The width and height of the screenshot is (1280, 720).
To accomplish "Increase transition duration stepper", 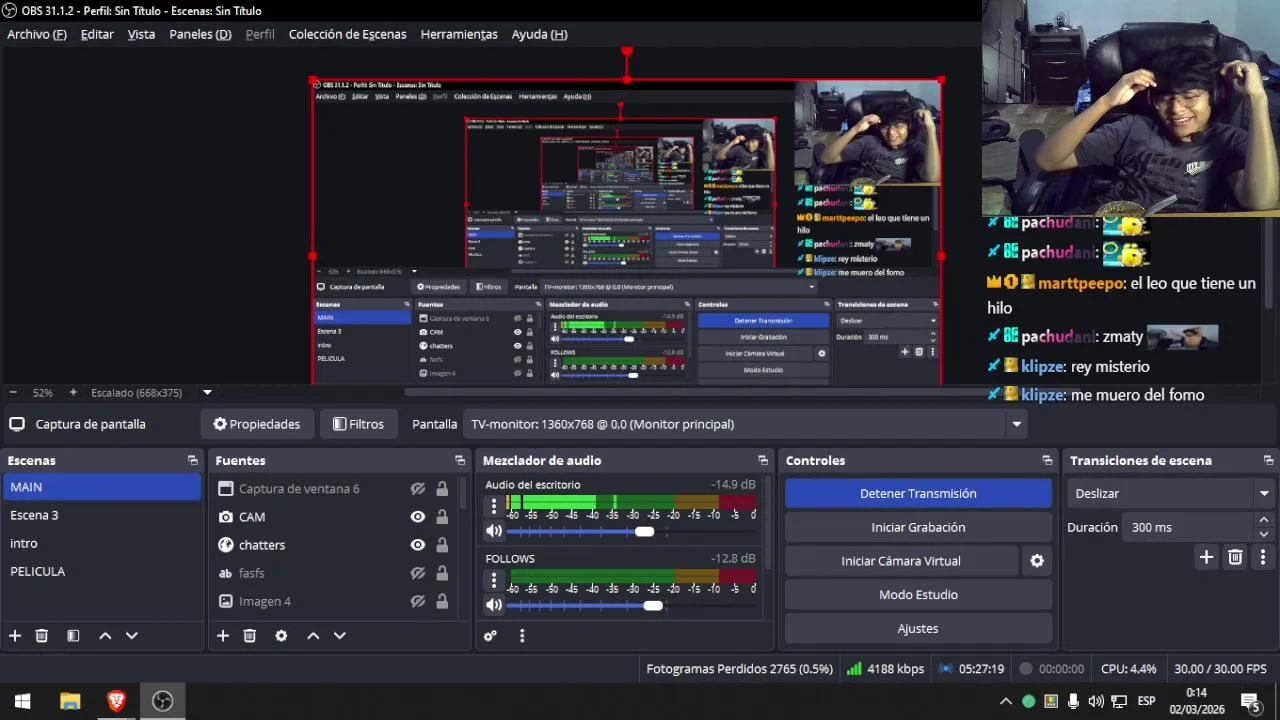I will pos(1263,521).
